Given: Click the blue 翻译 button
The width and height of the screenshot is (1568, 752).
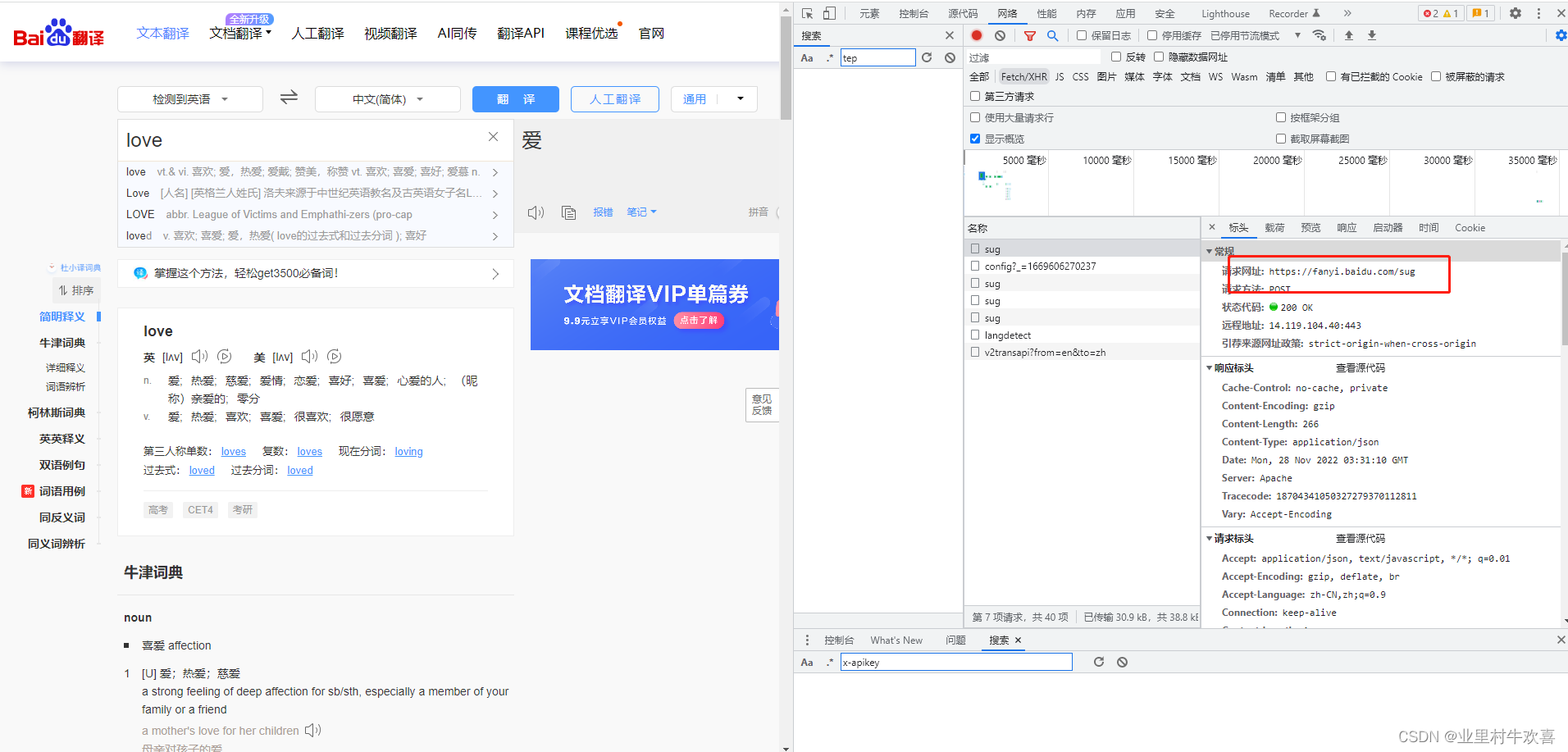Looking at the screenshot, I should coord(516,99).
